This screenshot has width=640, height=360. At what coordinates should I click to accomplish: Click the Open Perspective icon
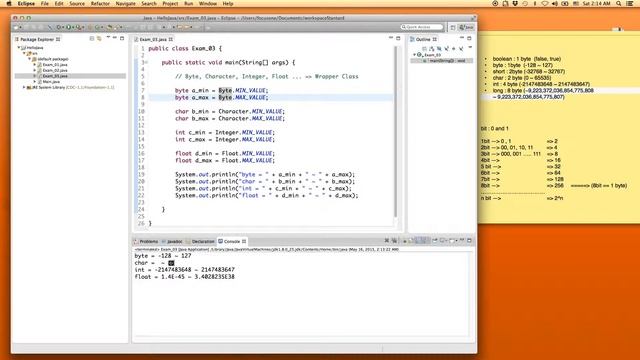click(x=453, y=27)
